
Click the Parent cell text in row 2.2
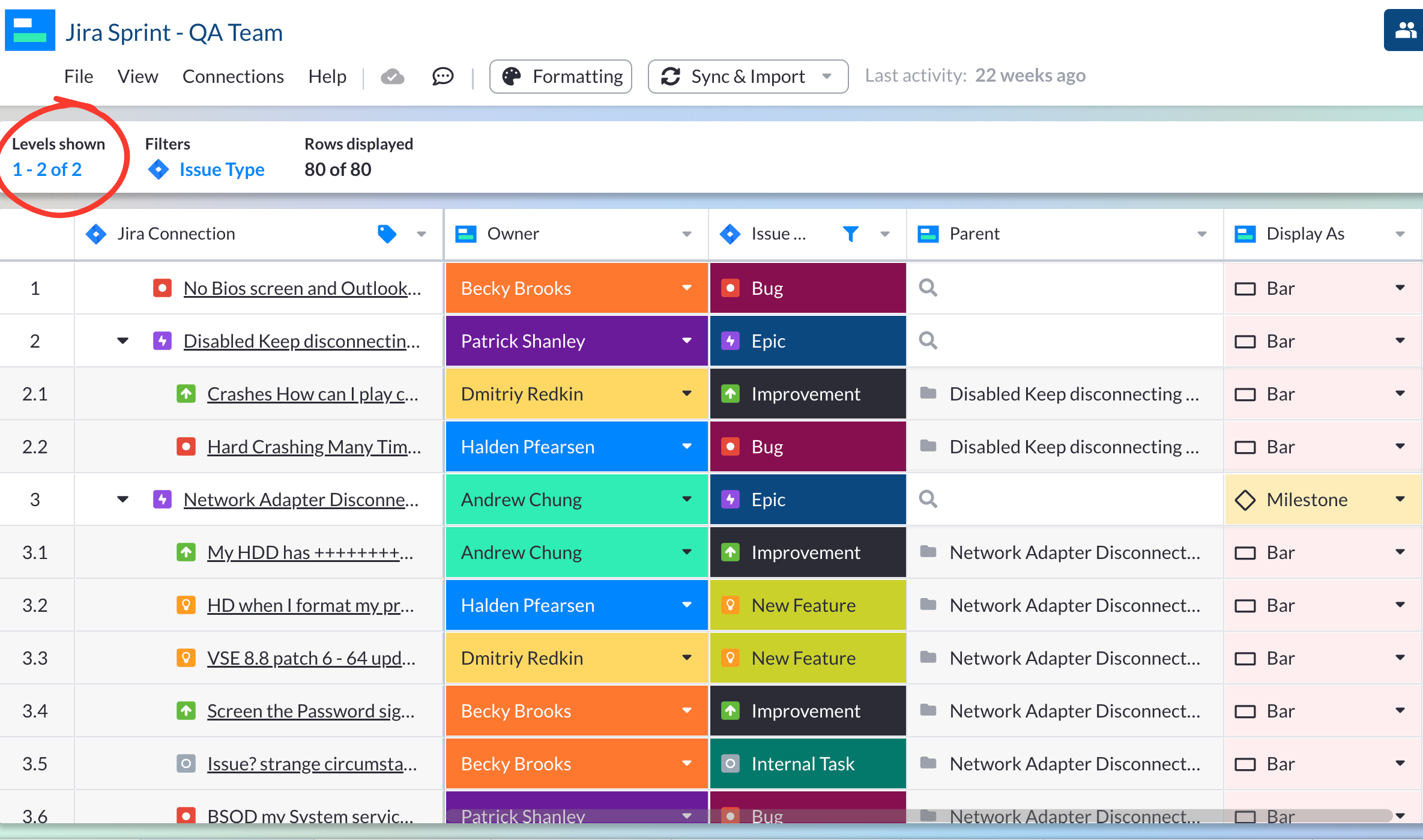point(1074,447)
